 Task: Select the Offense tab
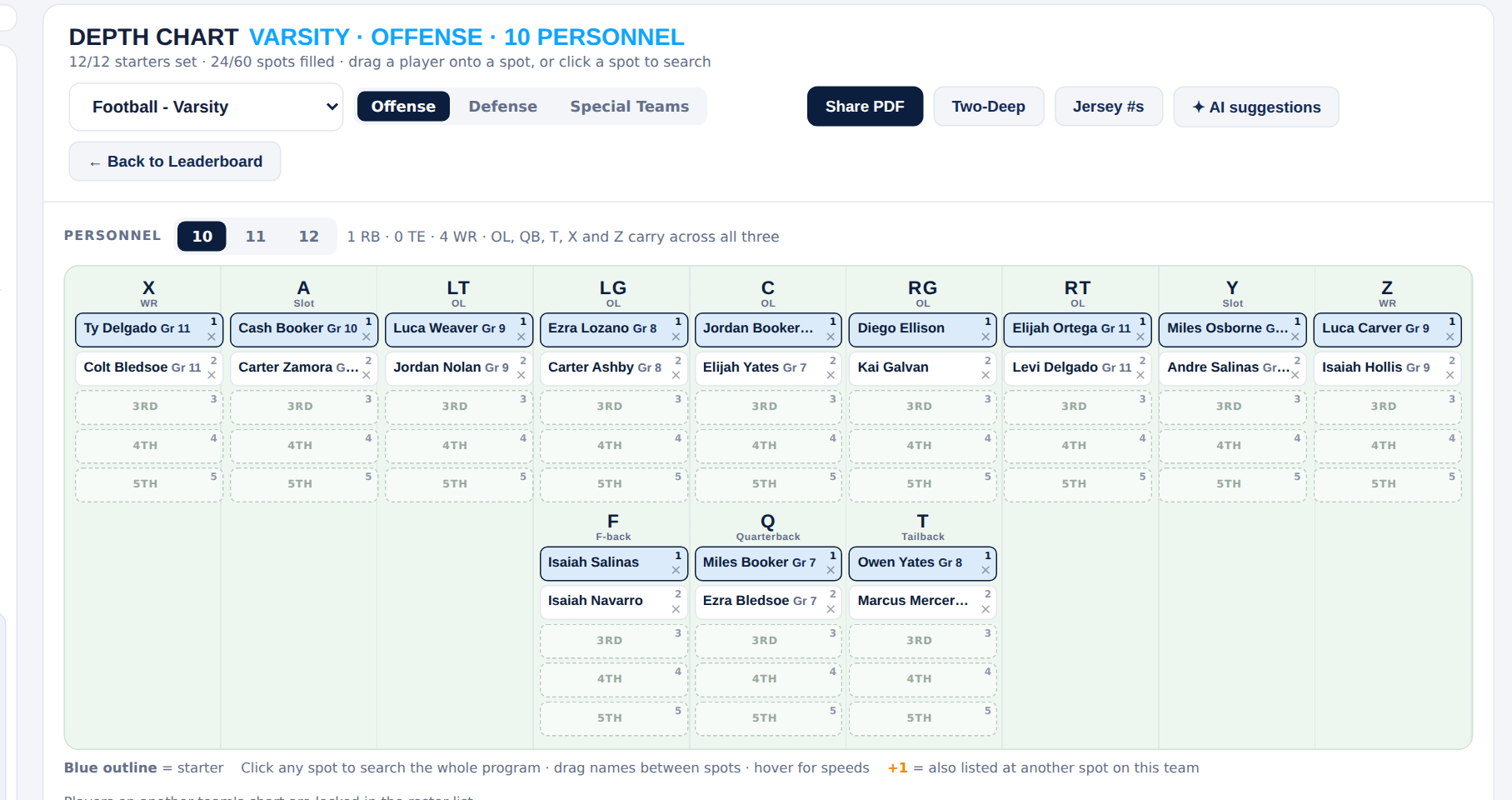[x=403, y=107]
